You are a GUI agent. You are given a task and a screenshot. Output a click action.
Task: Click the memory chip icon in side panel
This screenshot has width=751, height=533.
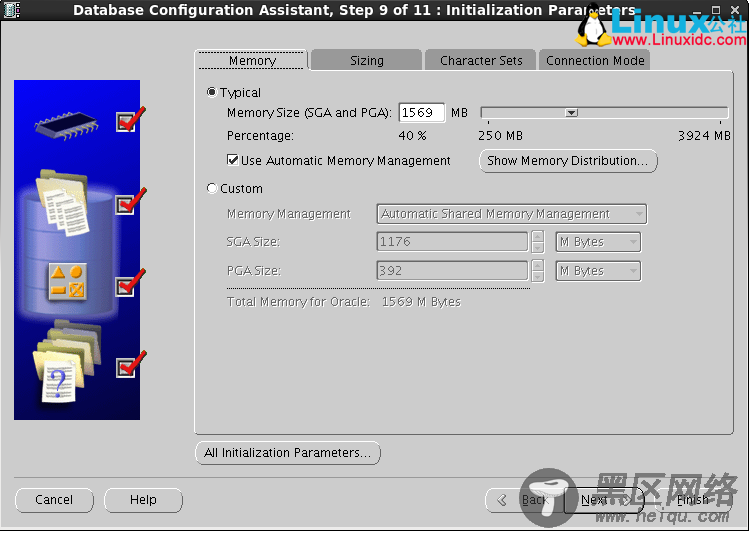click(x=66, y=125)
